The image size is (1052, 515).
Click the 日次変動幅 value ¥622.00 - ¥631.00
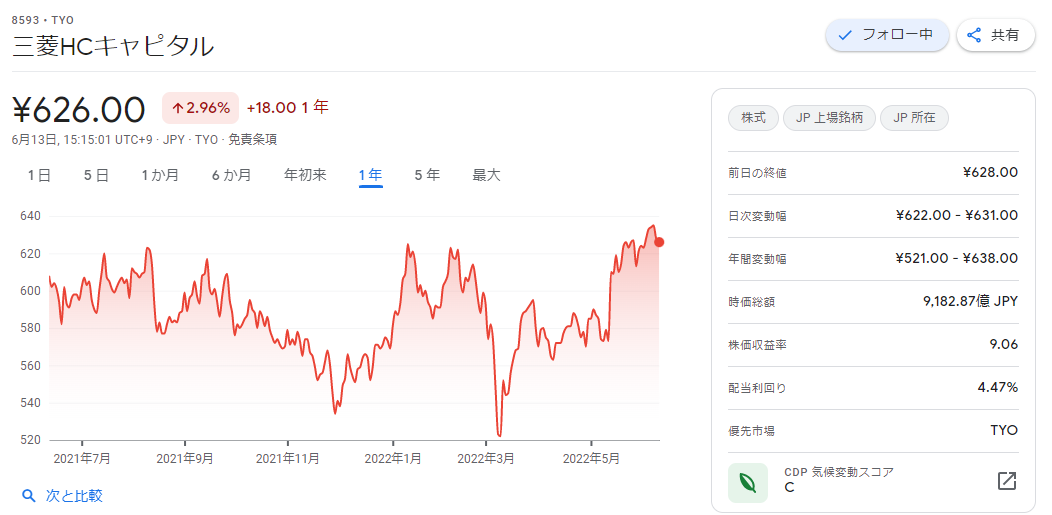[957, 215]
